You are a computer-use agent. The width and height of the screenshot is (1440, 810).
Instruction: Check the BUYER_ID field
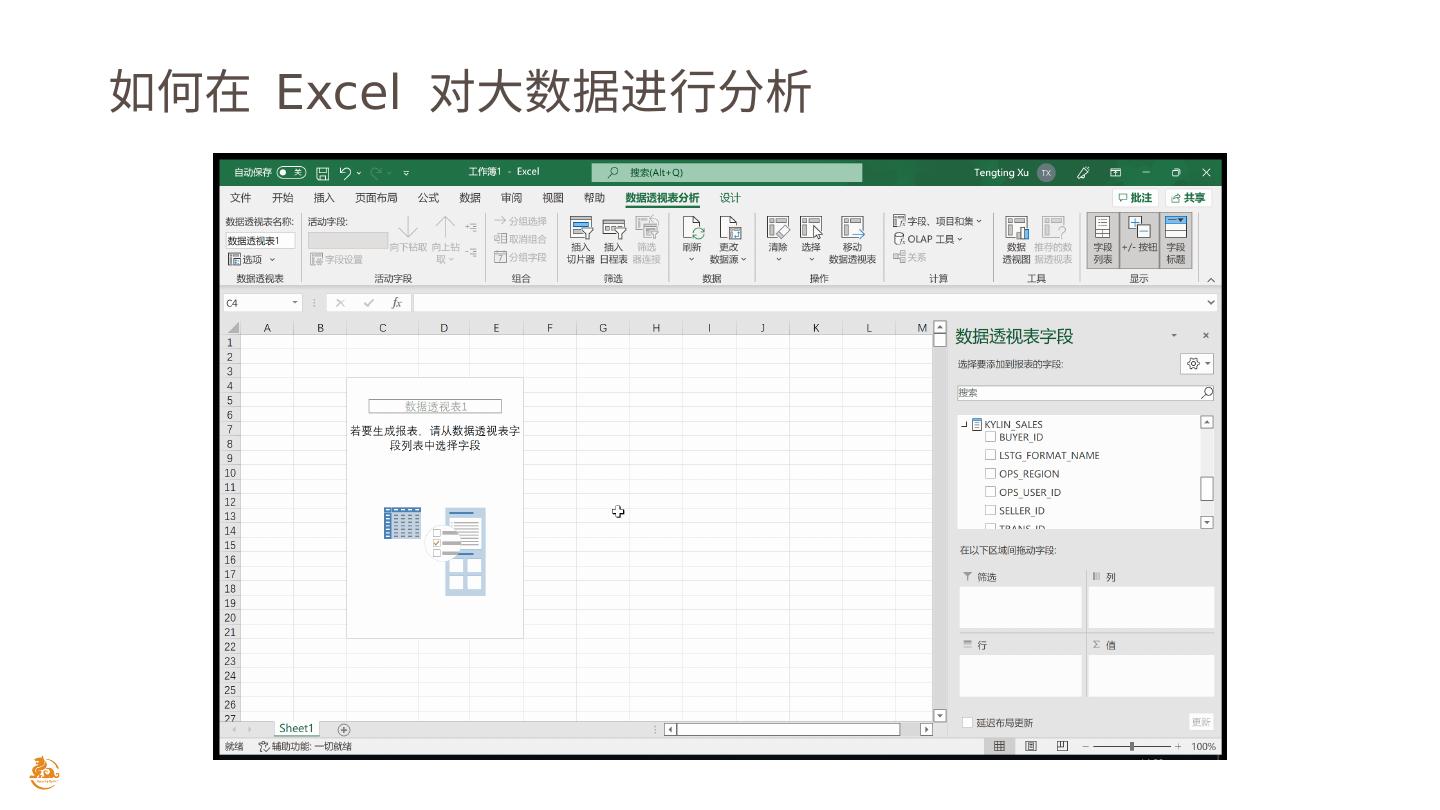pos(991,437)
